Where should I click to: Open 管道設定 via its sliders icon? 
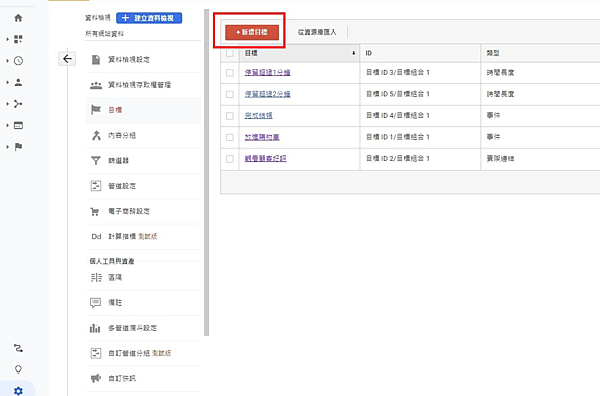point(96,186)
